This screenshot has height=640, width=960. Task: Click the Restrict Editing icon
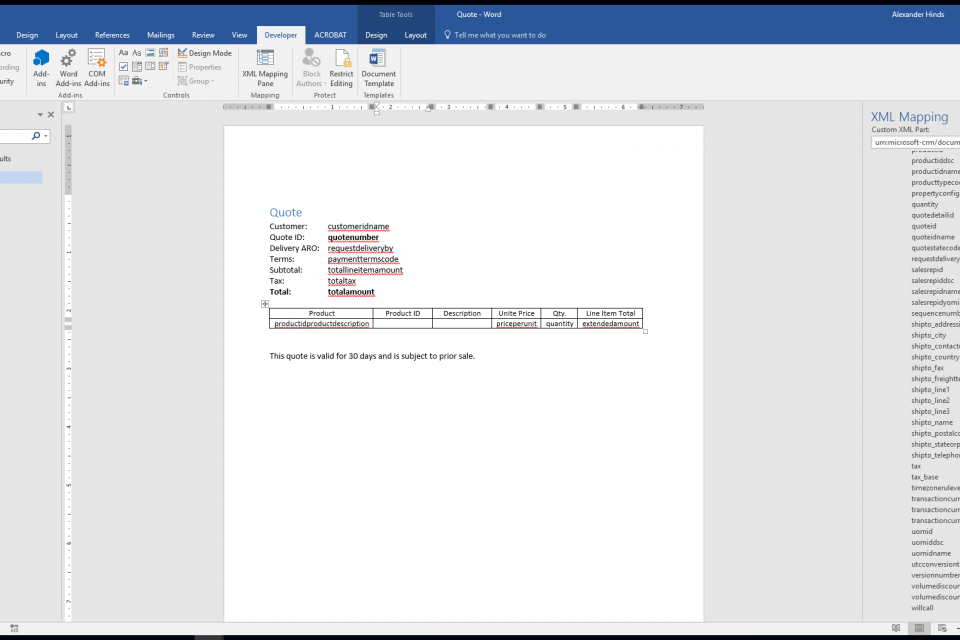click(x=342, y=66)
